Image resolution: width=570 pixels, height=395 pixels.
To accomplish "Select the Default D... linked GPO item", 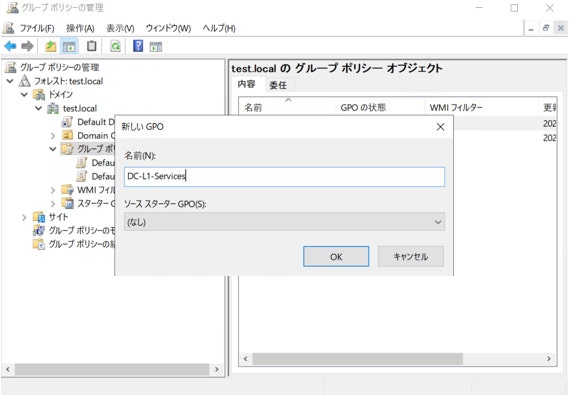I will 95,122.
